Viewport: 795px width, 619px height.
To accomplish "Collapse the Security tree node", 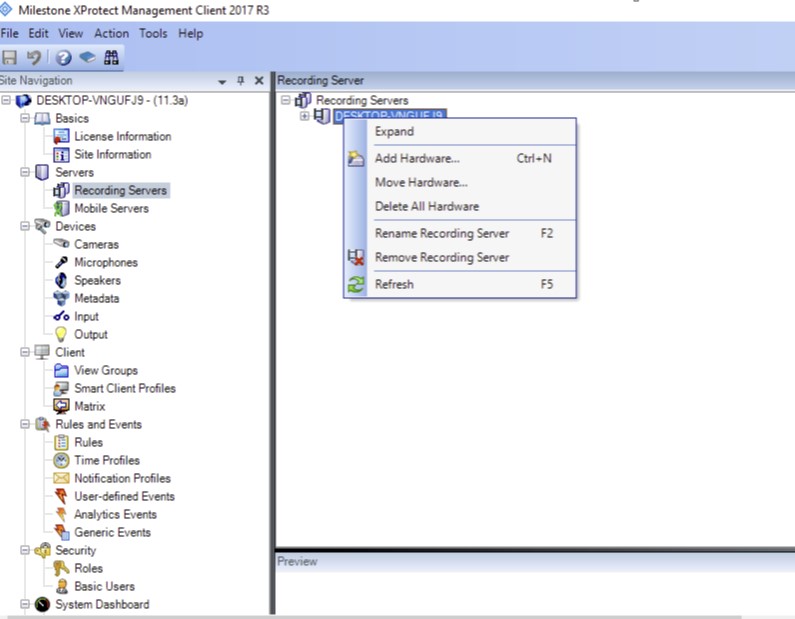I will [x=25, y=550].
